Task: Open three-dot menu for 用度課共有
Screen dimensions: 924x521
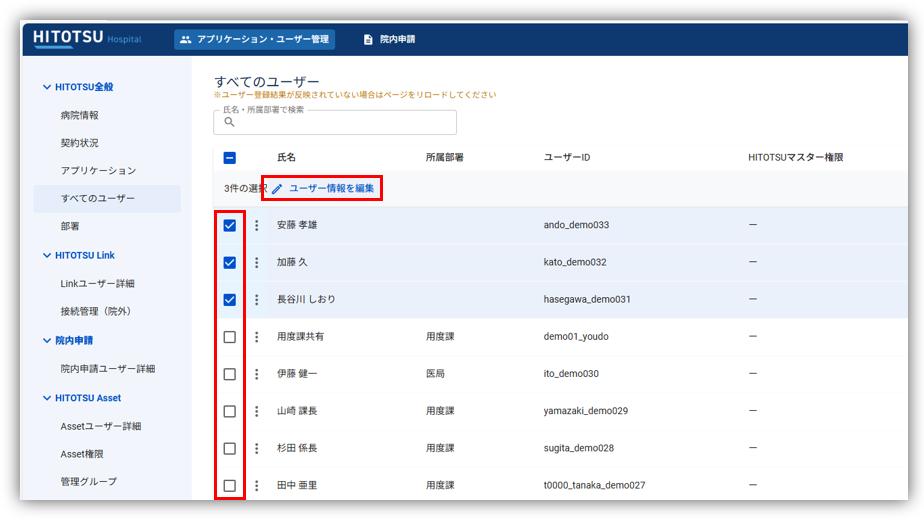Action: (256, 337)
